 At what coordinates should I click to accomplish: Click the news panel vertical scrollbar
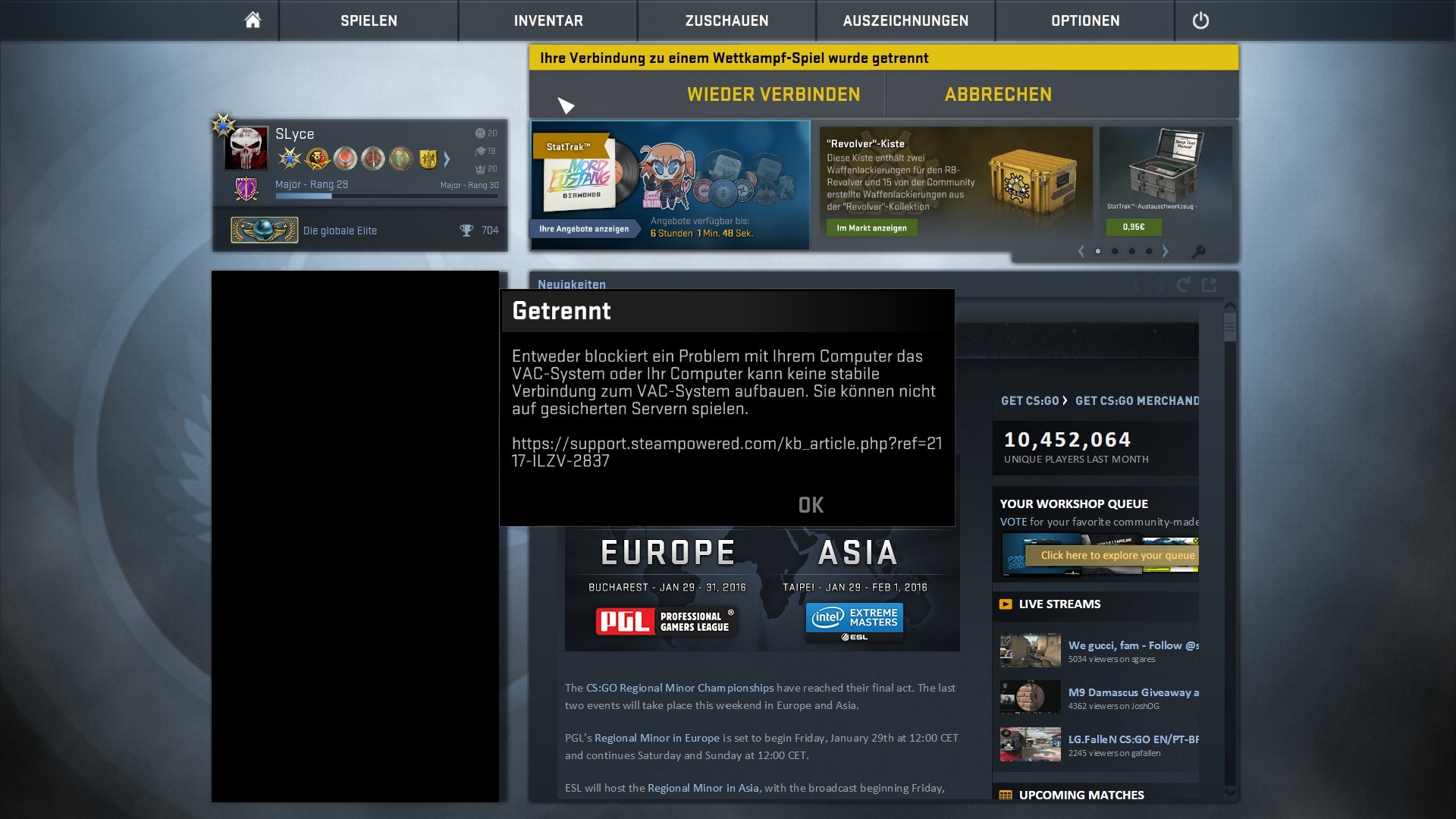(x=1230, y=327)
